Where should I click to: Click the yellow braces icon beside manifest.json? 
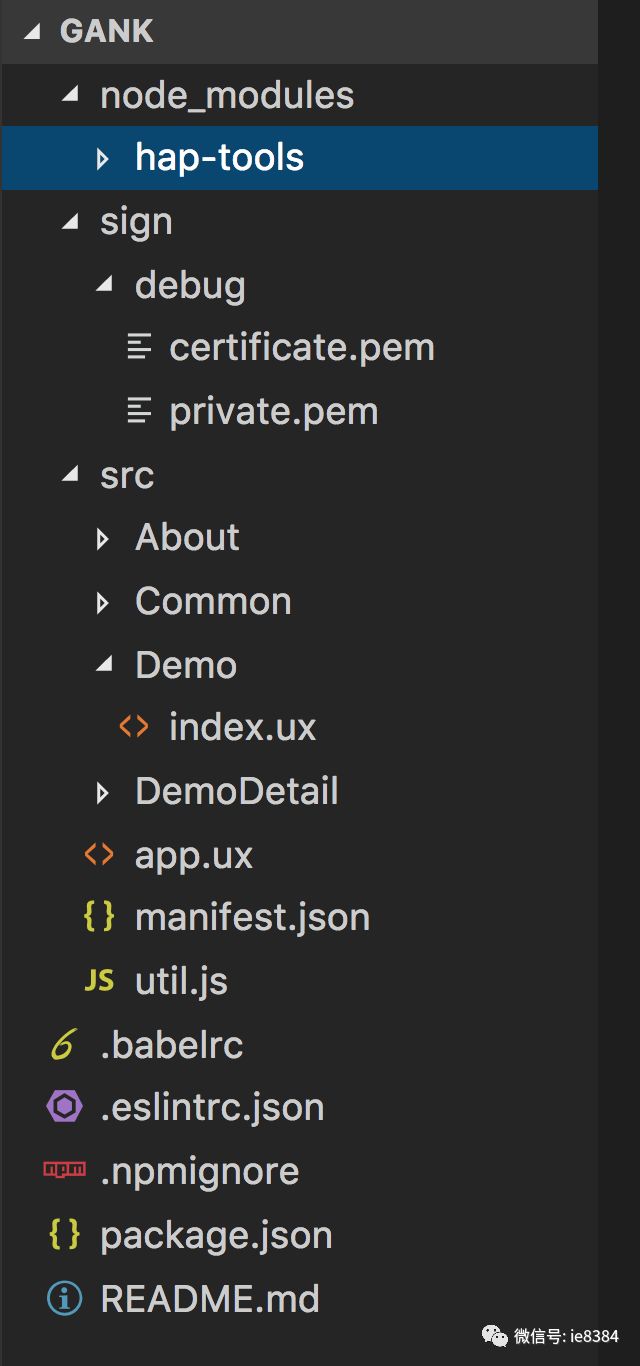99,917
